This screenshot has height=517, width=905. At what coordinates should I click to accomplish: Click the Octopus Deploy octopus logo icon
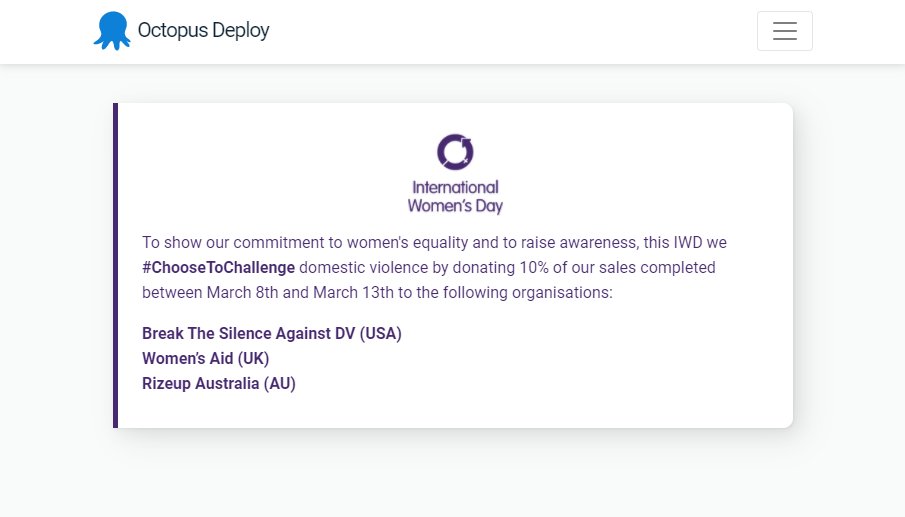[112, 31]
